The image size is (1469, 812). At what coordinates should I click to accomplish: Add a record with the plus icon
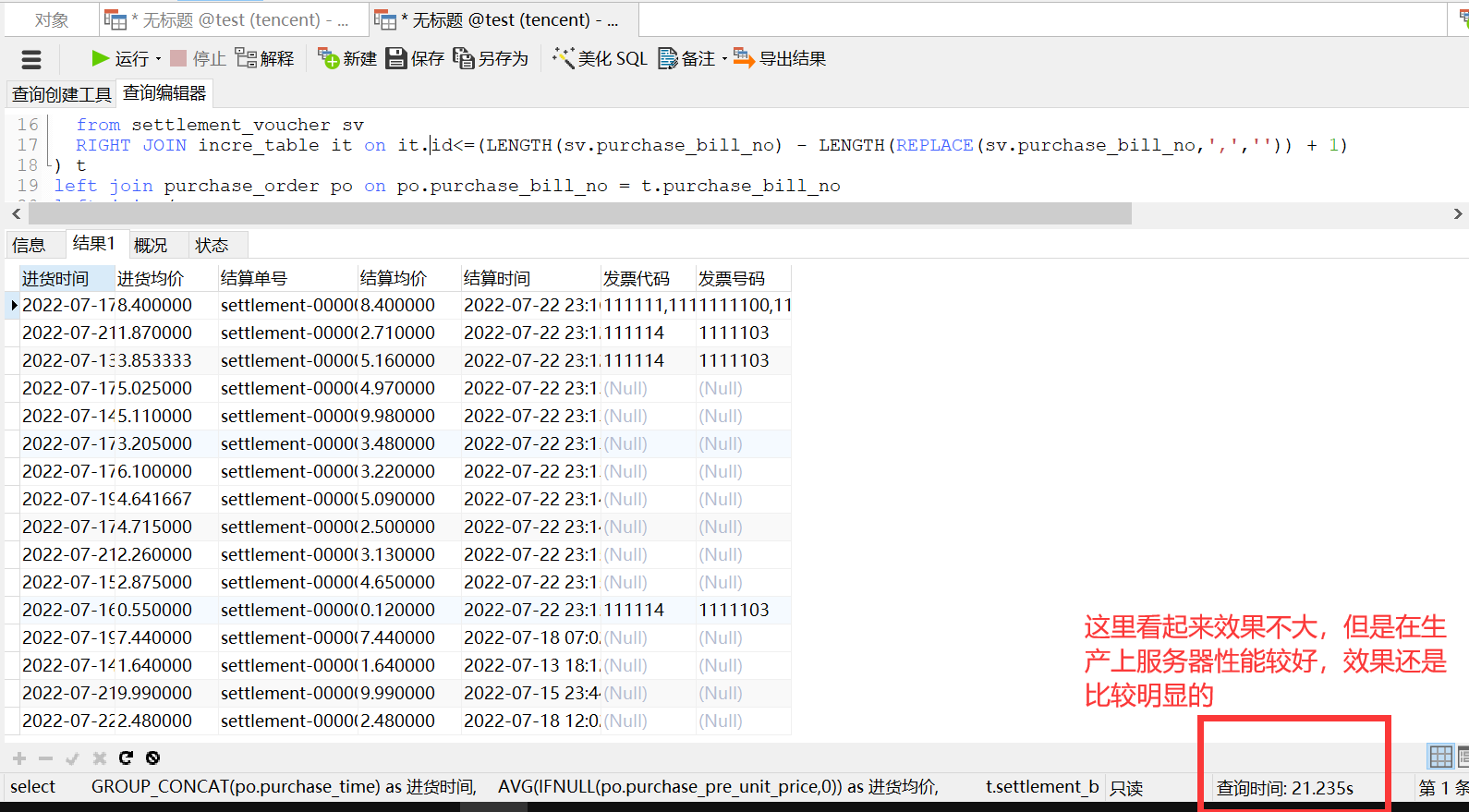click(x=19, y=758)
